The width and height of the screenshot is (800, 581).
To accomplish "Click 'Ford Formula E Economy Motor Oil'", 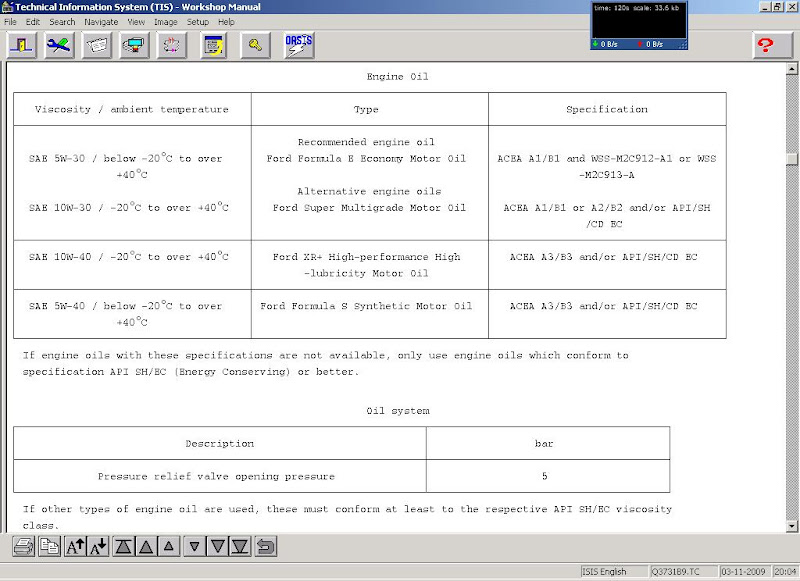I will [x=366, y=159].
